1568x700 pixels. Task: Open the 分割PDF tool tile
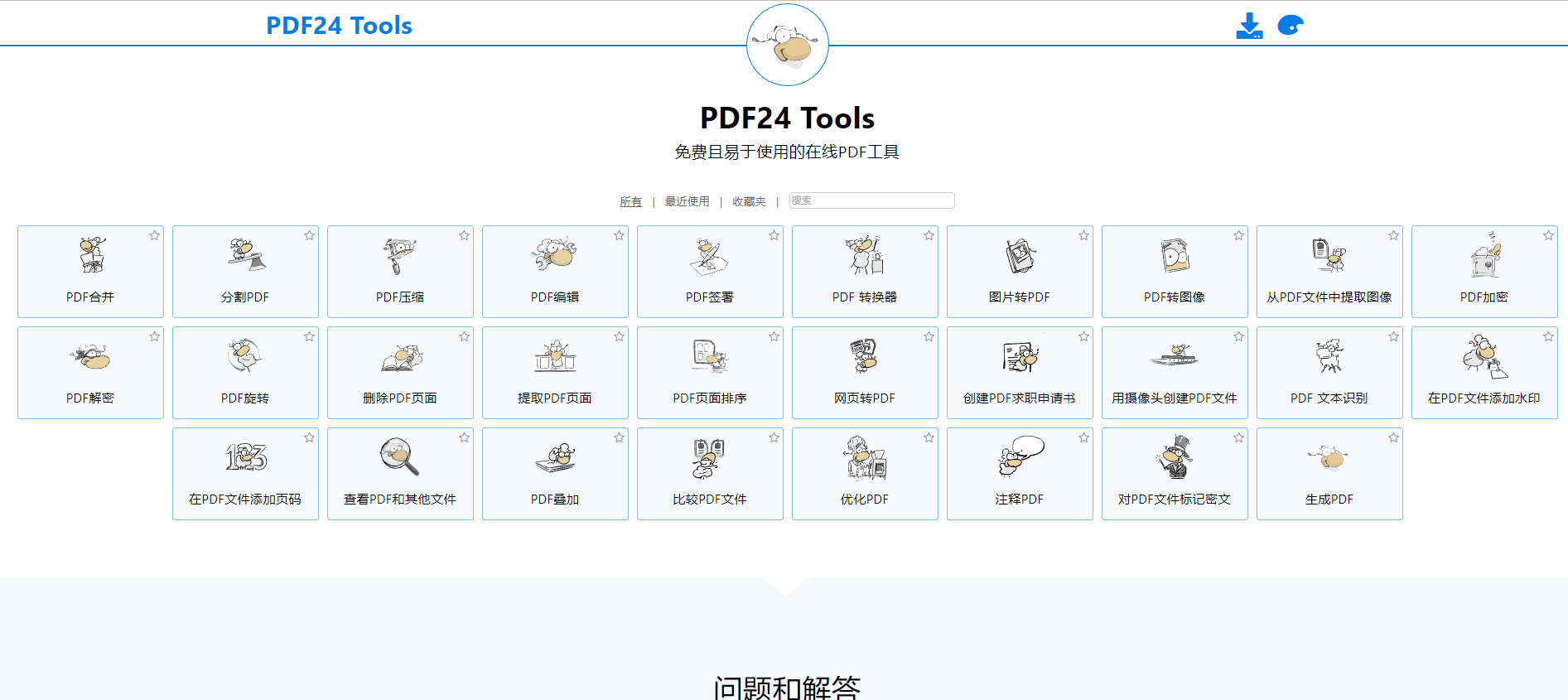click(245, 272)
